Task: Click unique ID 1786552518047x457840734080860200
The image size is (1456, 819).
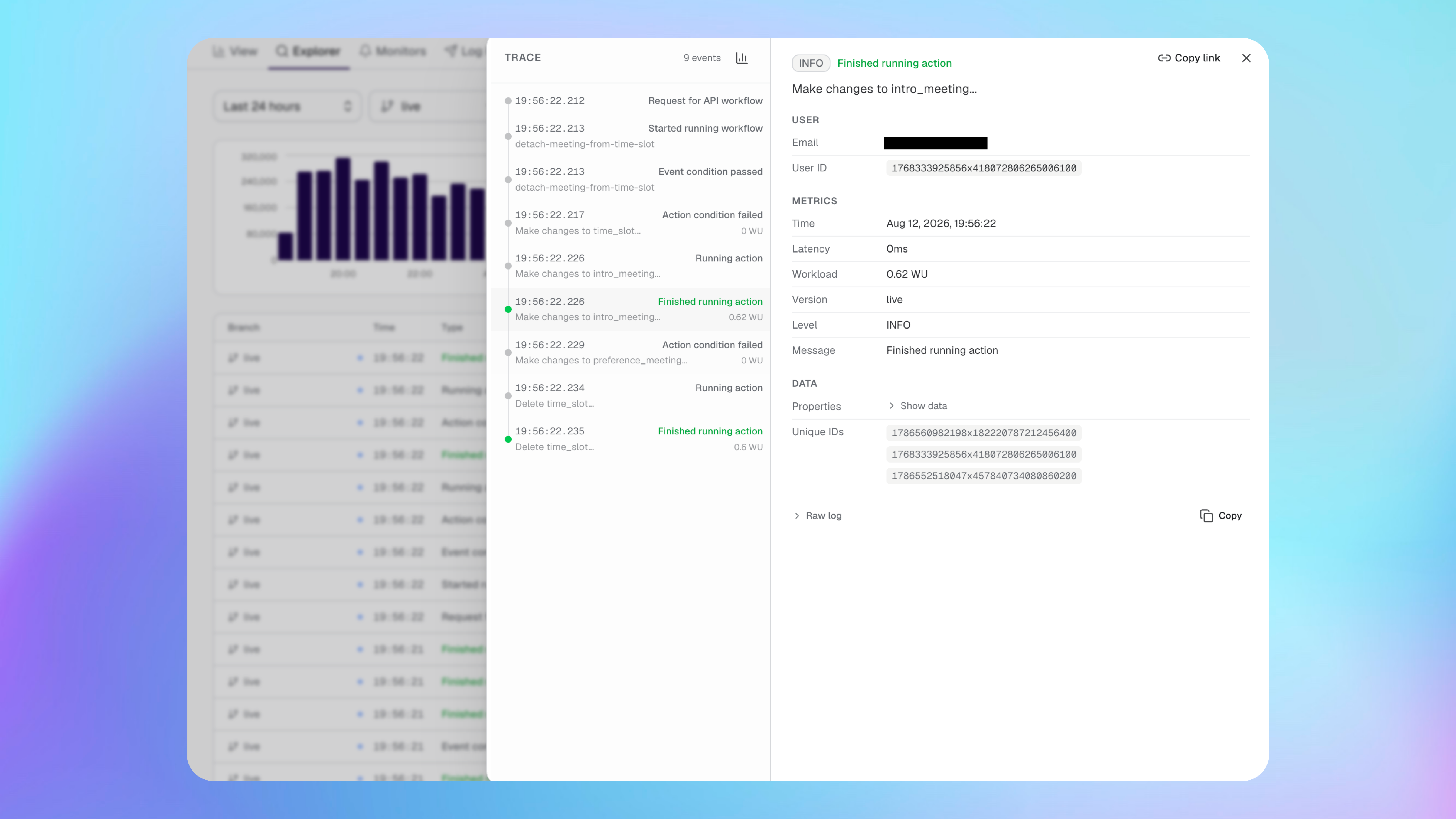Action: click(984, 476)
